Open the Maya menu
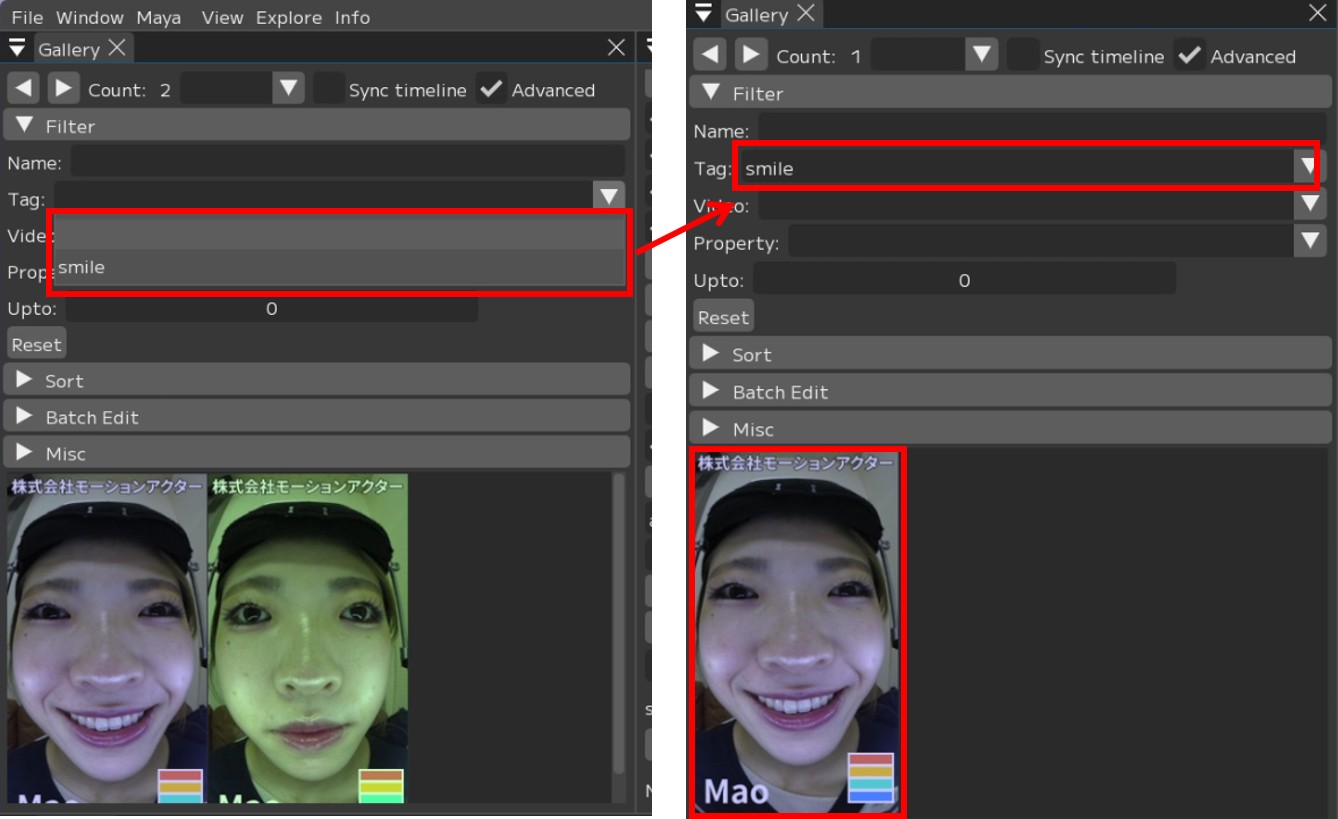 click(158, 17)
